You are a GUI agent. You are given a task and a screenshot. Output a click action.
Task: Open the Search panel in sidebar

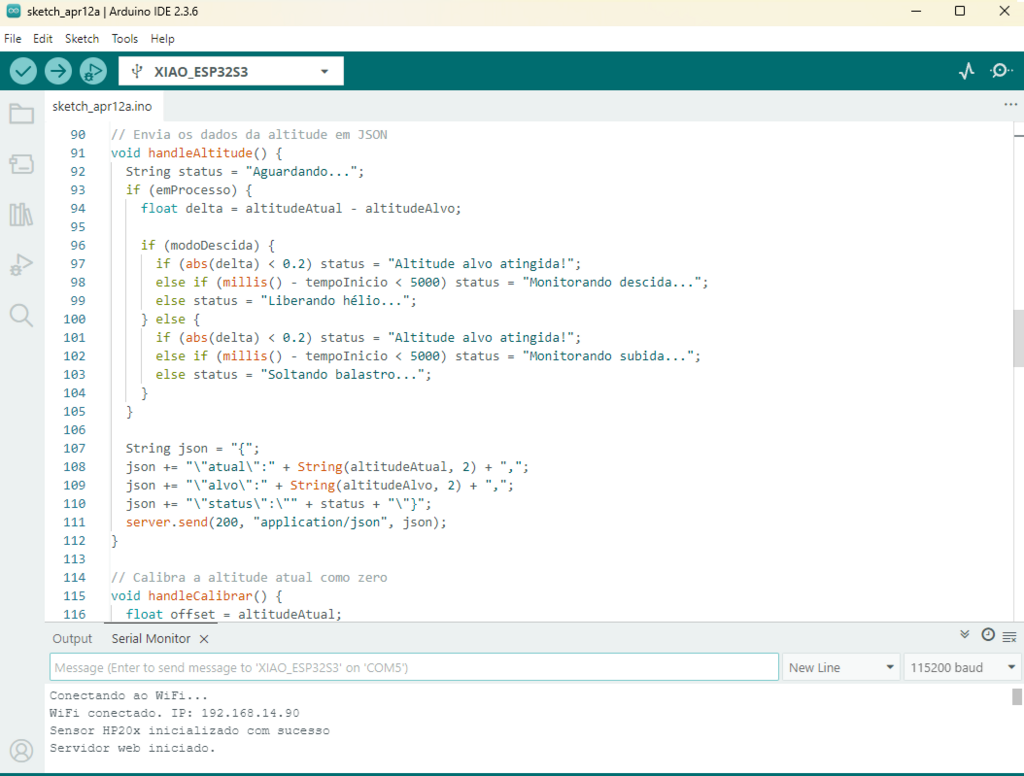21,316
